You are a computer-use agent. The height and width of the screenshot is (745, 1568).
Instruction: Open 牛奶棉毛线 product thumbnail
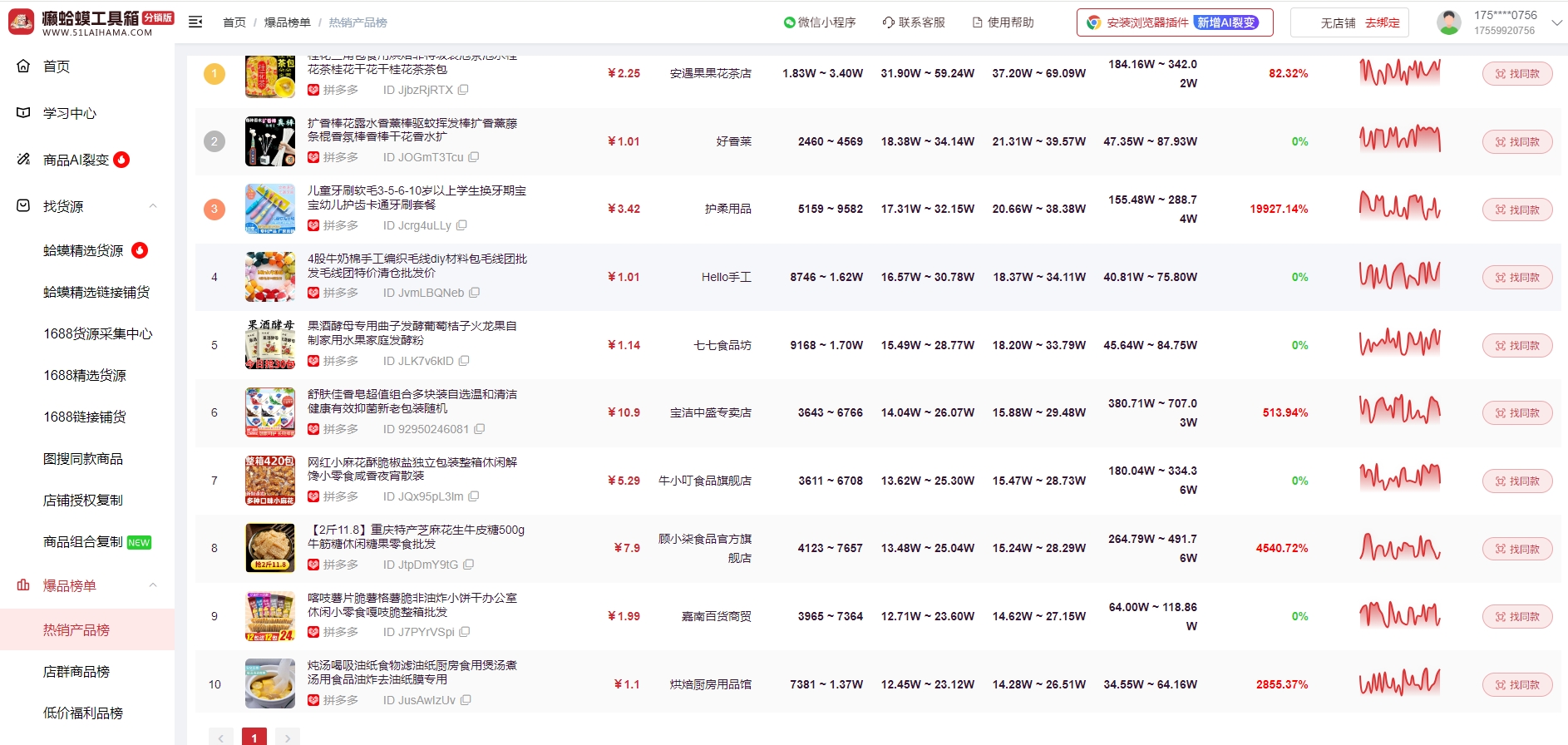coord(270,277)
